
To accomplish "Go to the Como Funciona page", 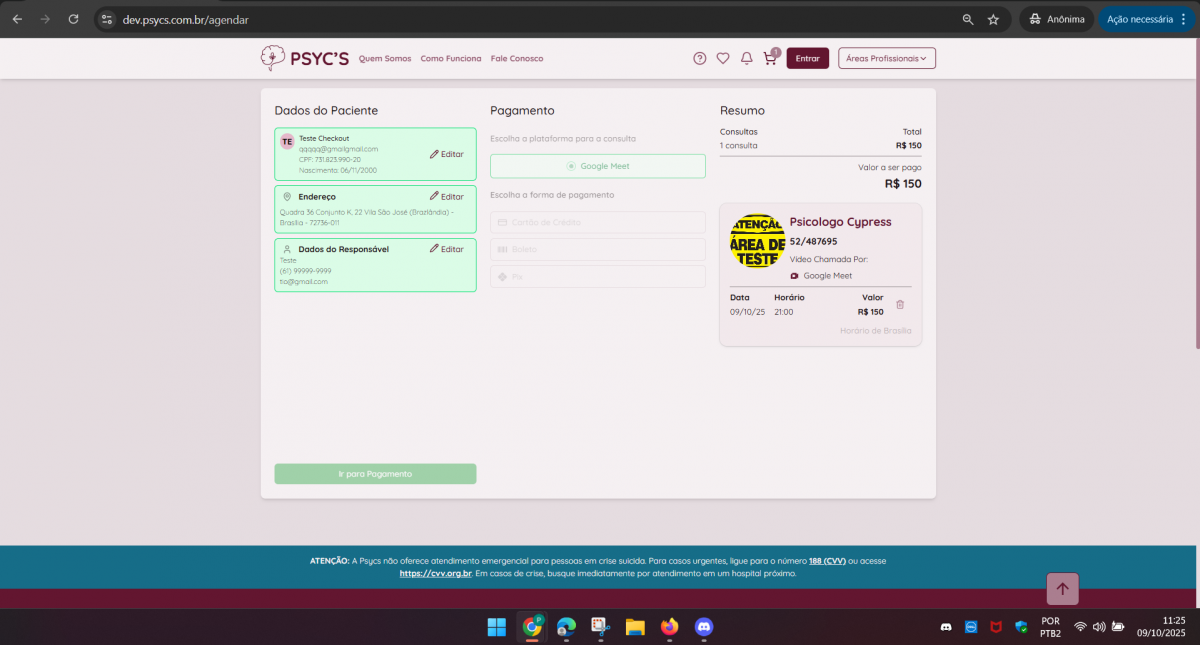I will (x=451, y=58).
